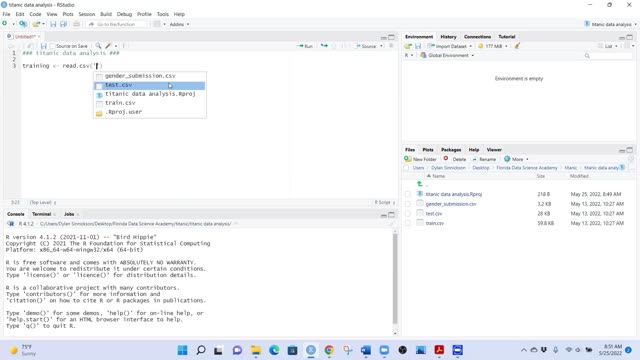640x360 pixels.
Task: Open taskbar Search magnifier
Action: [x=201, y=350]
